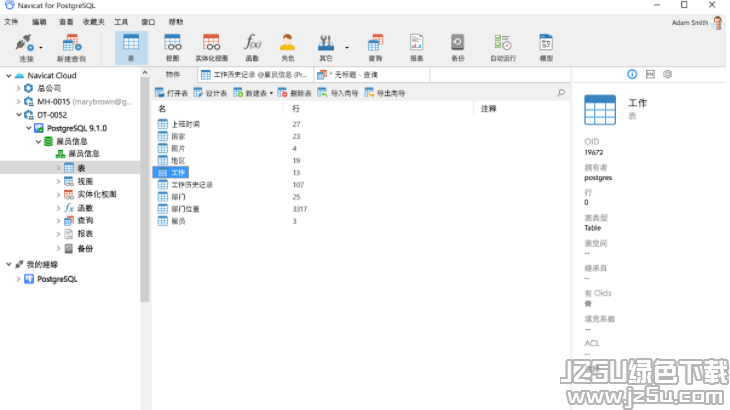Open the 工具 menu
Image resolution: width=730 pixels, height=410 pixels.
tap(121, 22)
